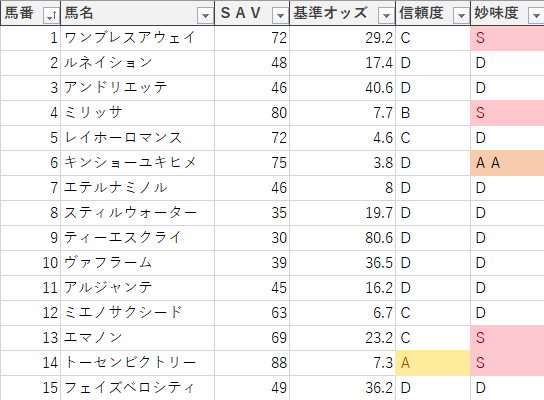The height and width of the screenshot is (400, 544).
Task: Open the 馬番 column sort filter button
Action: coord(51,15)
